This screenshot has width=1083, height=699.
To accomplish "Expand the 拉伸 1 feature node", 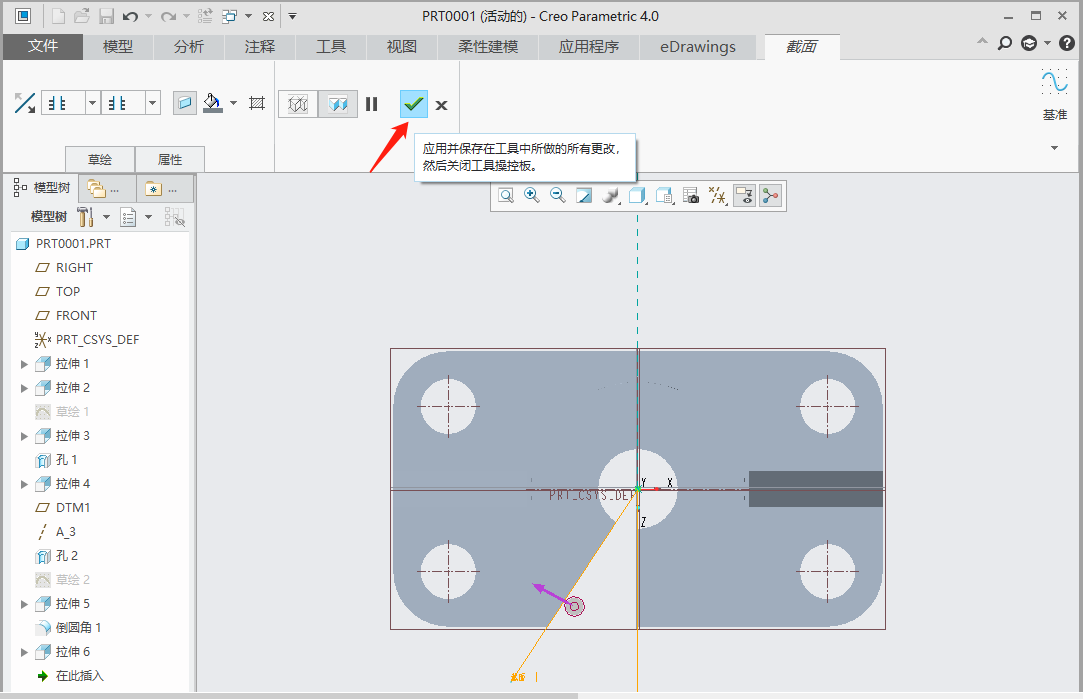I will click(24, 364).
